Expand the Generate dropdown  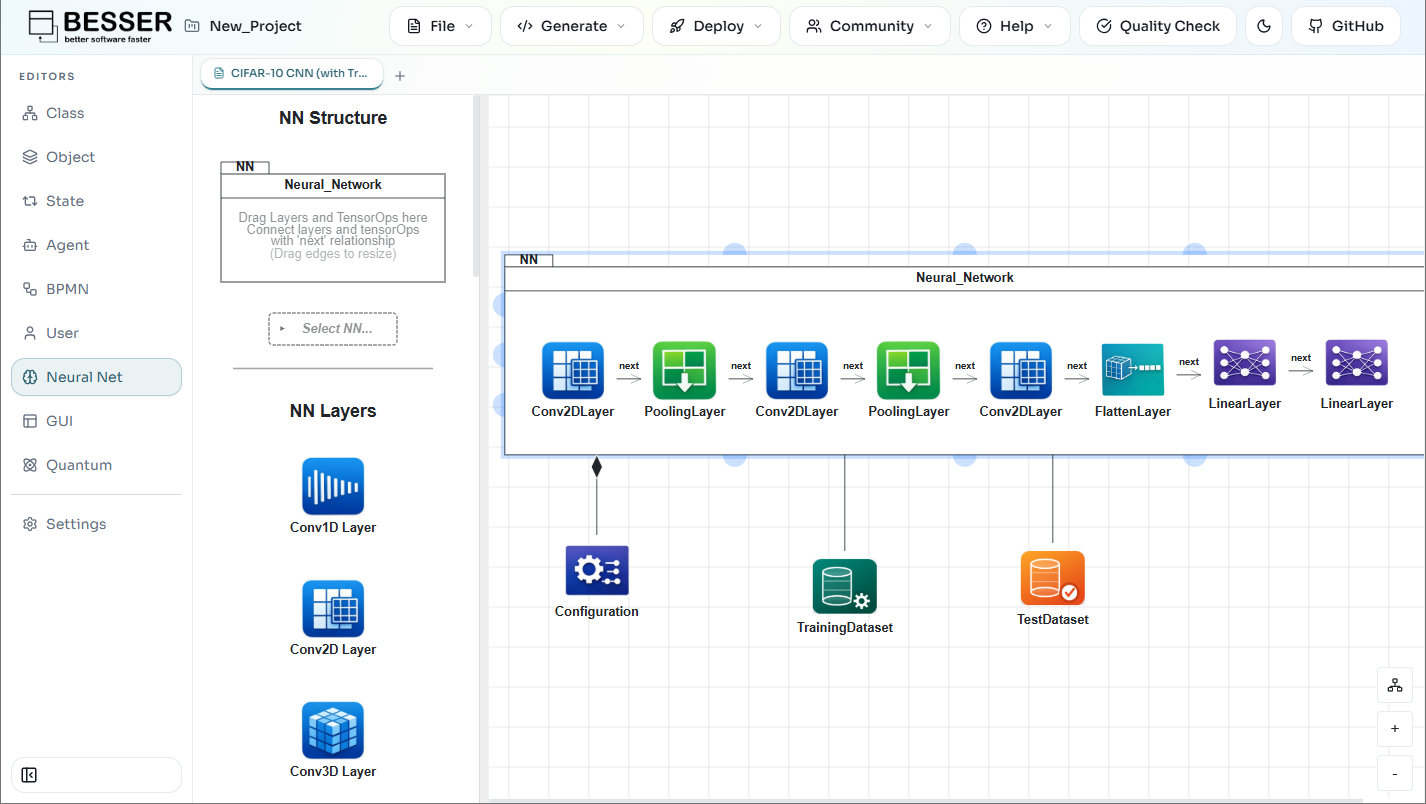click(x=571, y=26)
